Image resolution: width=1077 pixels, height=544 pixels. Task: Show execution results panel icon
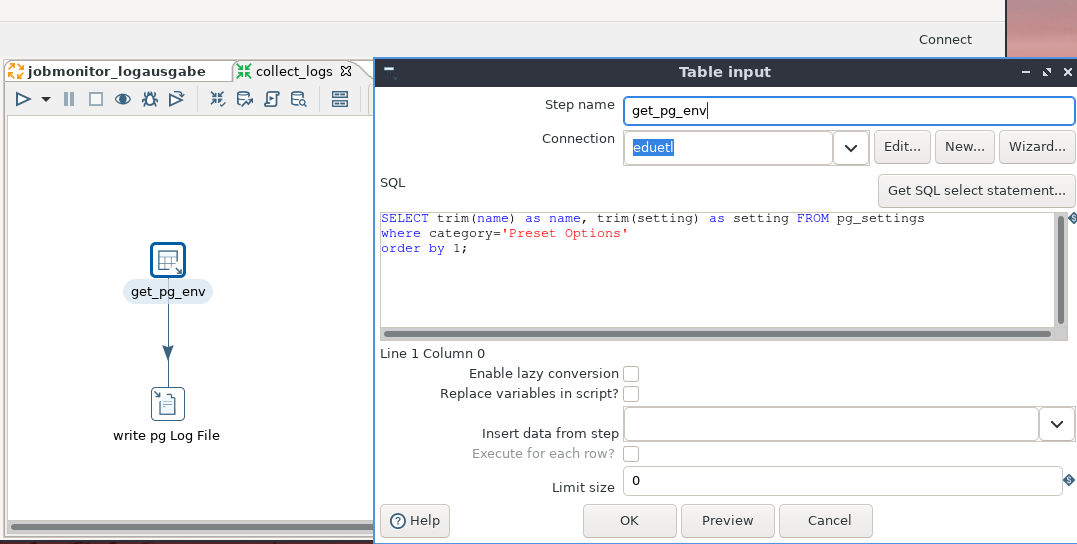click(340, 100)
